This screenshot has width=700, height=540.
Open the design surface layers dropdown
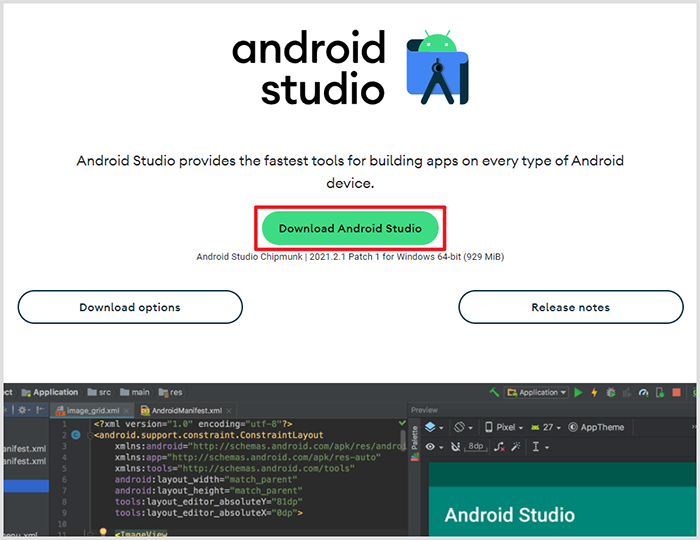[433, 427]
